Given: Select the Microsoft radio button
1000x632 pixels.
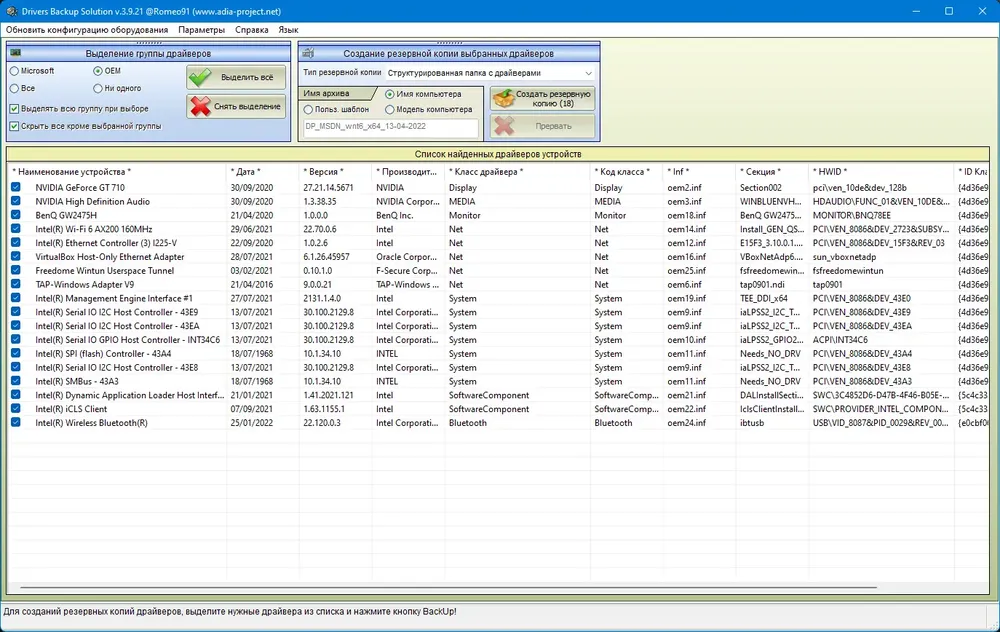Looking at the screenshot, I should click(x=14, y=71).
